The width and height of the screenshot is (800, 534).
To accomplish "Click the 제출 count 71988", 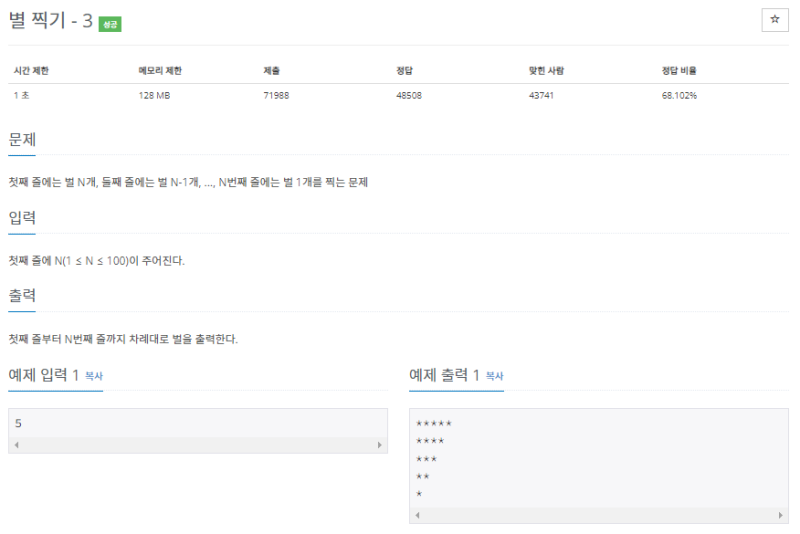I will (276, 95).
